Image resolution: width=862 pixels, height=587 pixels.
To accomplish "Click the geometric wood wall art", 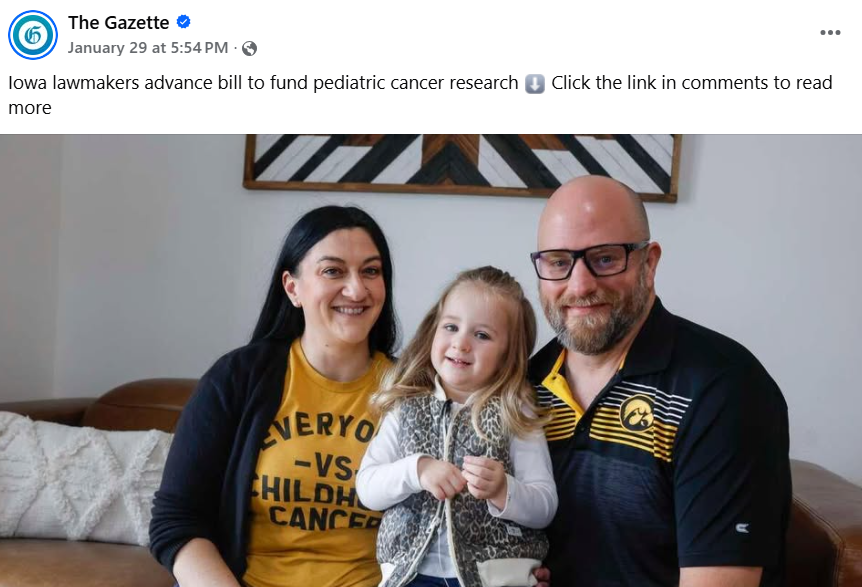I will point(462,167).
